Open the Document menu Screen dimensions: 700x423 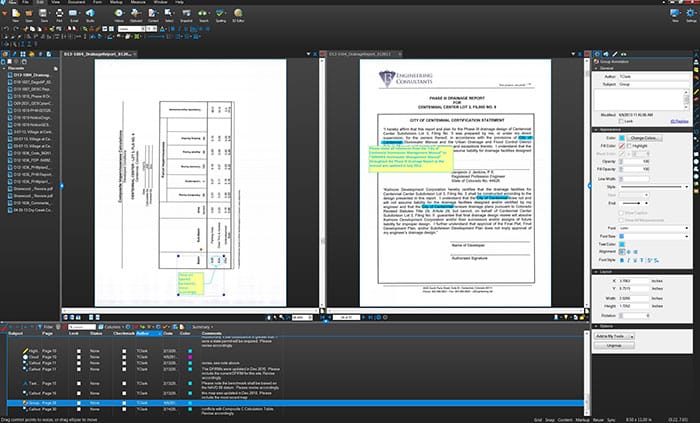click(x=76, y=2)
